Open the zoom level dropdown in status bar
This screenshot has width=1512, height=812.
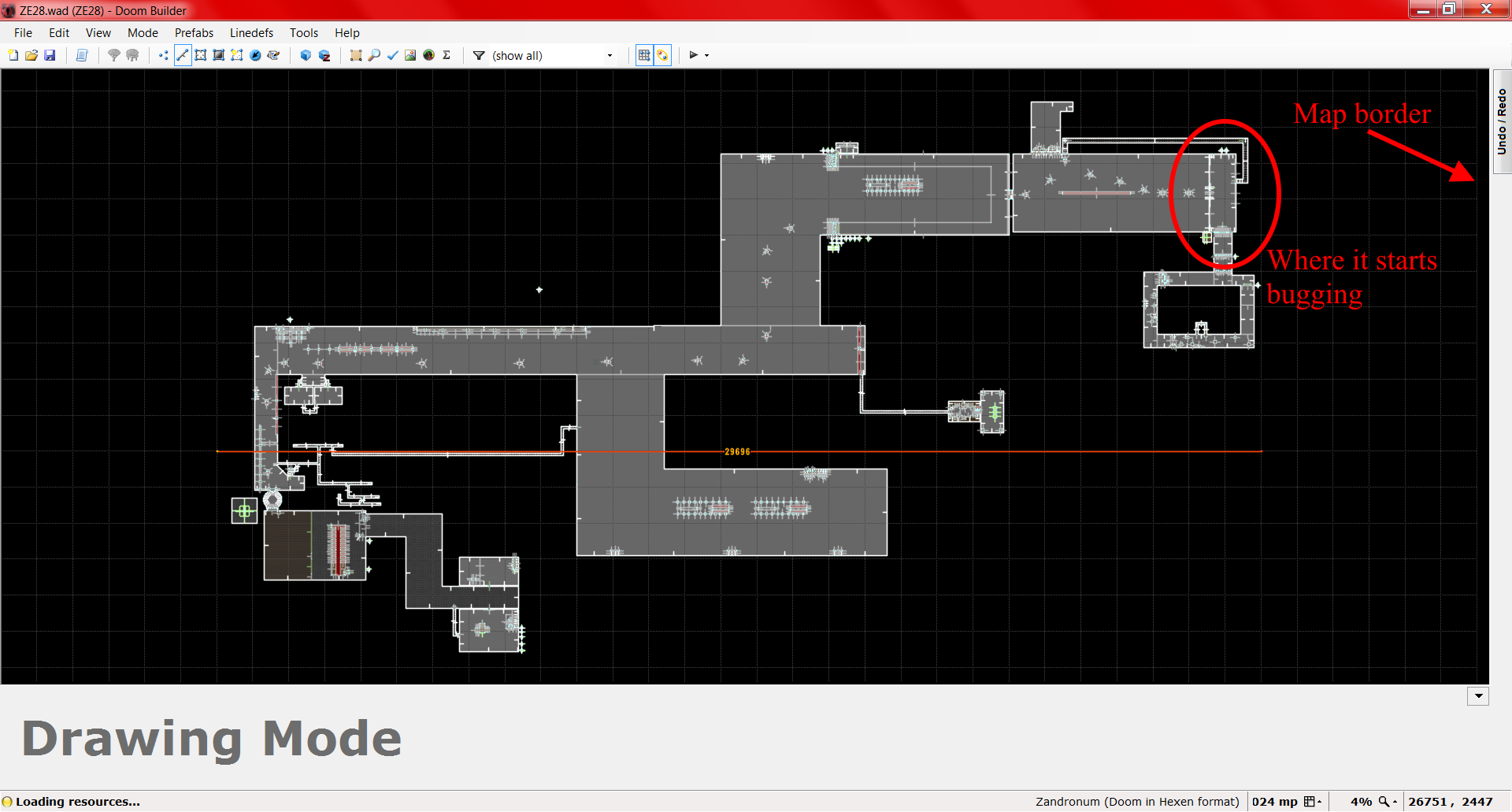(x=1388, y=802)
